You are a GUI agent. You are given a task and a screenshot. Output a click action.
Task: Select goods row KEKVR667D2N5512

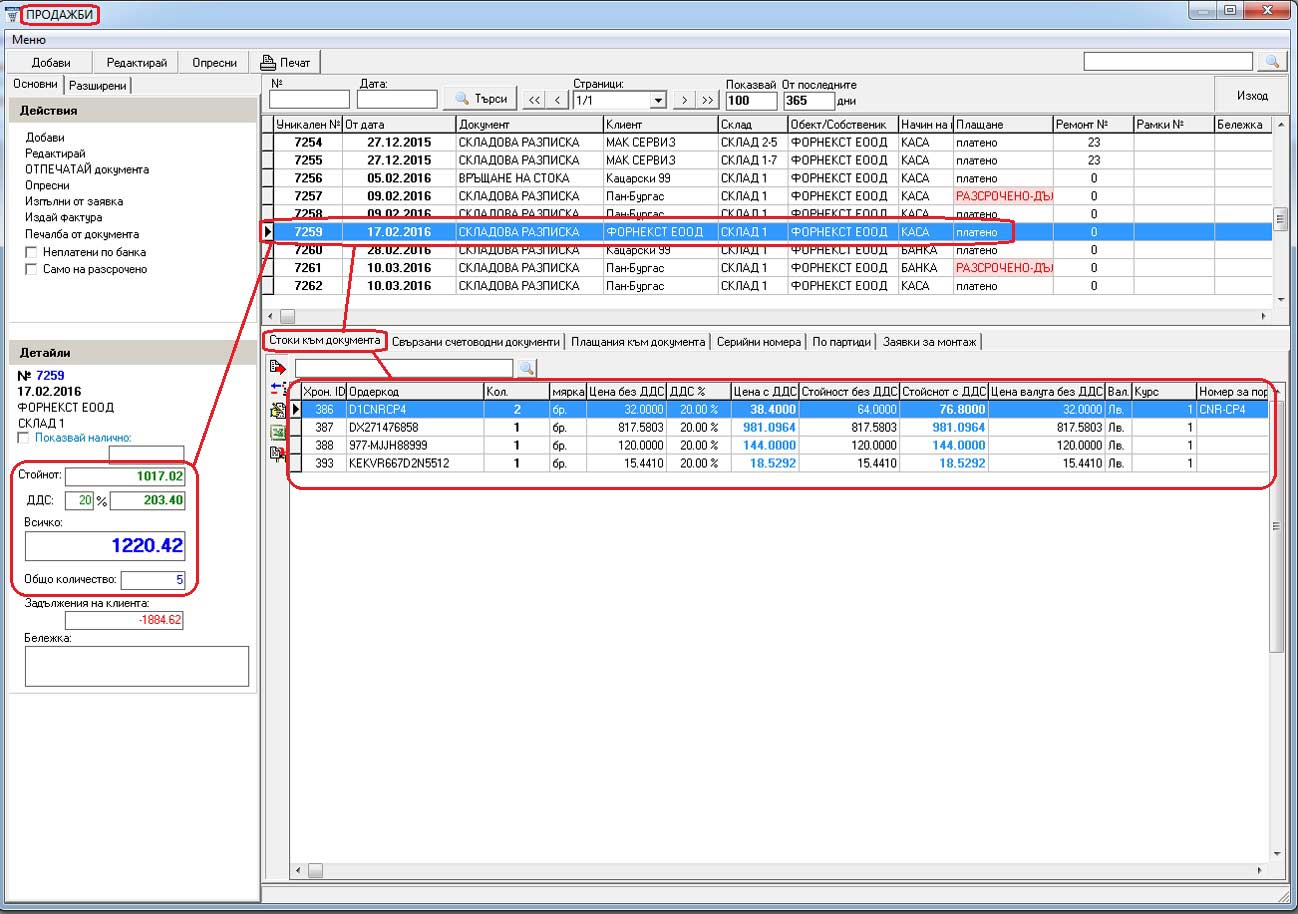[780, 463]
